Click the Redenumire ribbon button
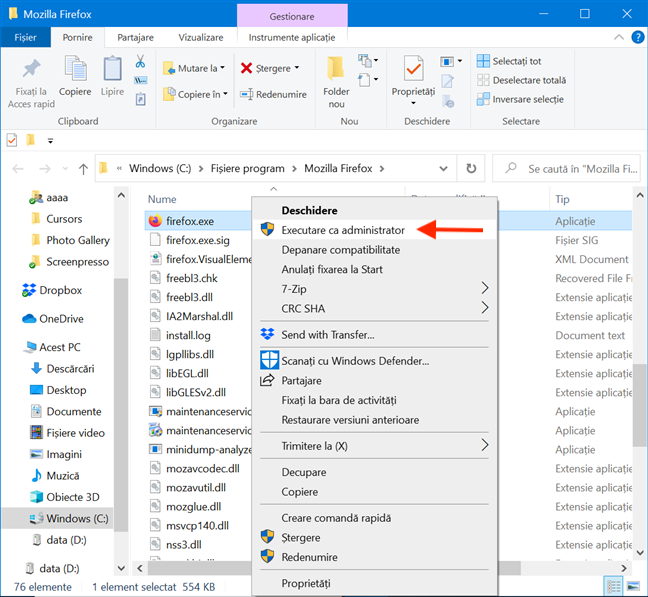 pos(274,95)
